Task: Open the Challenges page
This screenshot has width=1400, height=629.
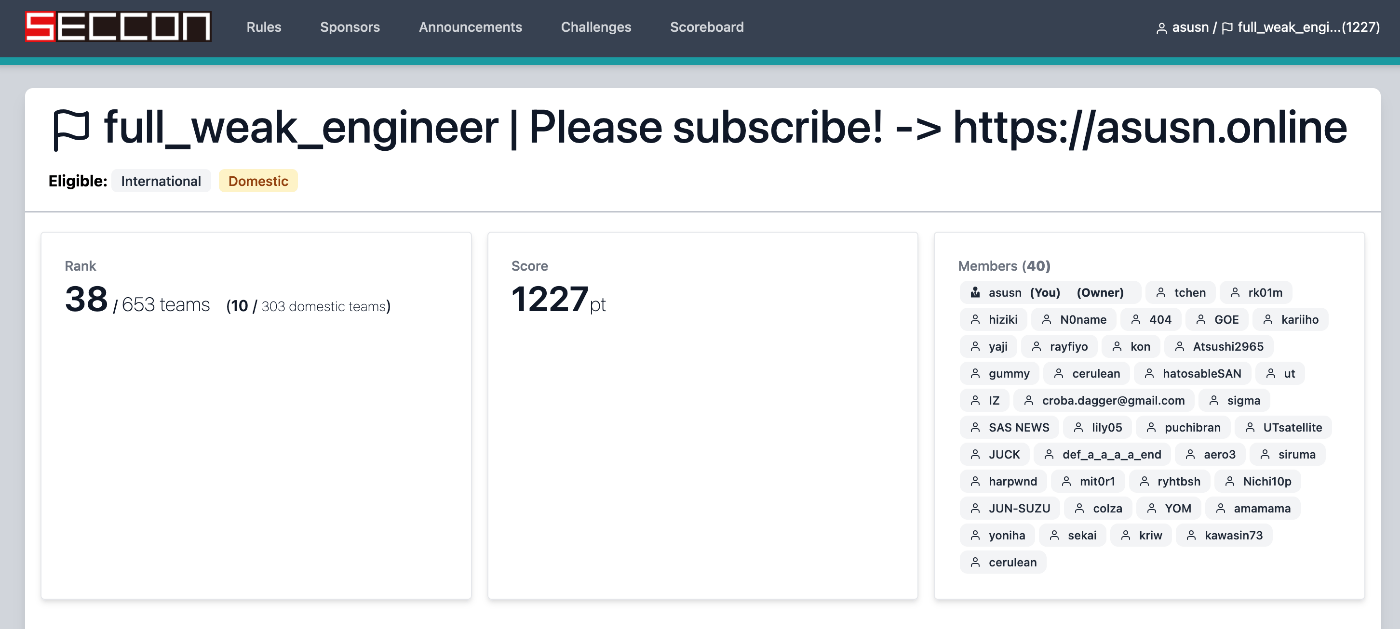Action: [596, 27]
